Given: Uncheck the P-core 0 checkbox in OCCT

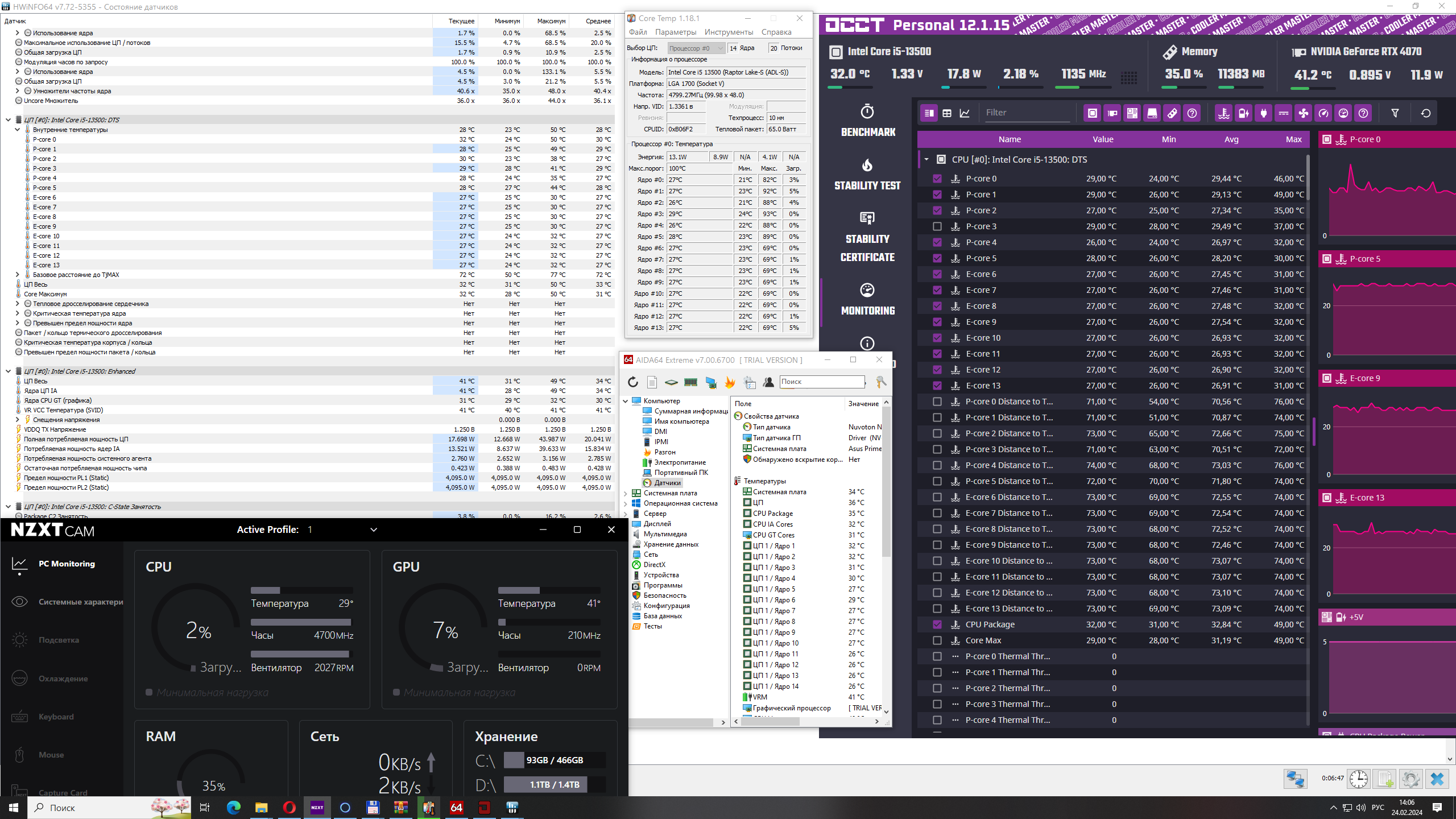Looking at the screenshot, I should [x=937, y=179].
